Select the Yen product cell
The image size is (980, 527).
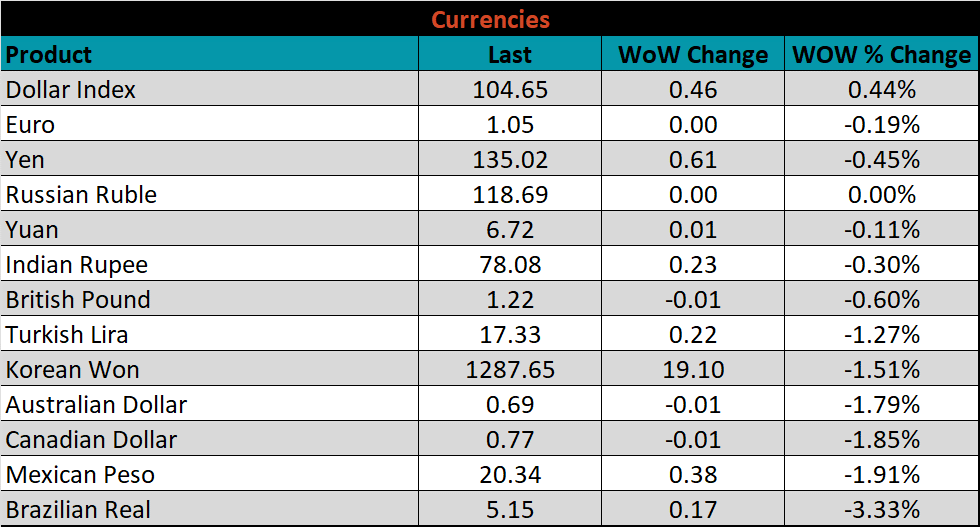25,160
